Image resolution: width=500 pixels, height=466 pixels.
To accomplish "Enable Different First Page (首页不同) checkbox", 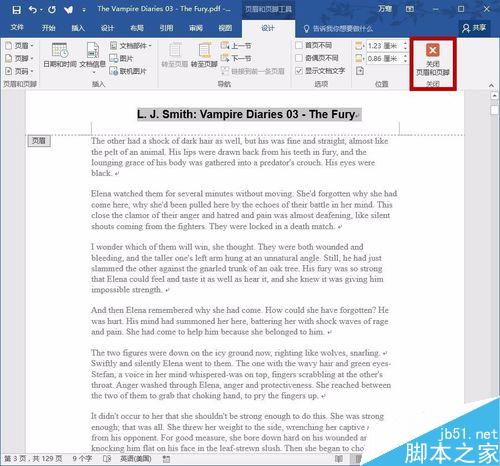I will click(x=299, y=45).
